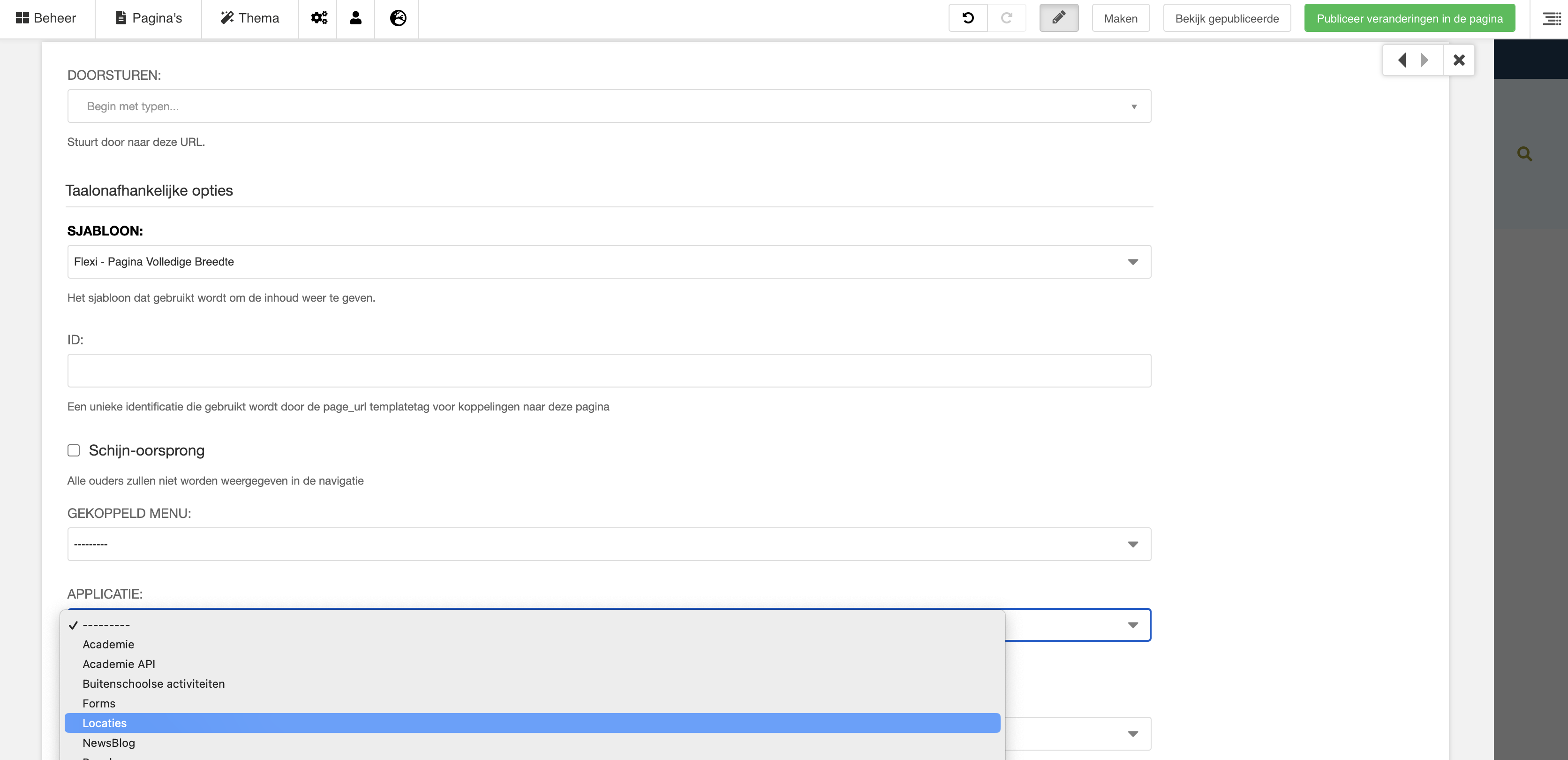Toggle the pencil edit mode icon
The width and height of the screenshot is (1568, 760).
[1058, 18]
